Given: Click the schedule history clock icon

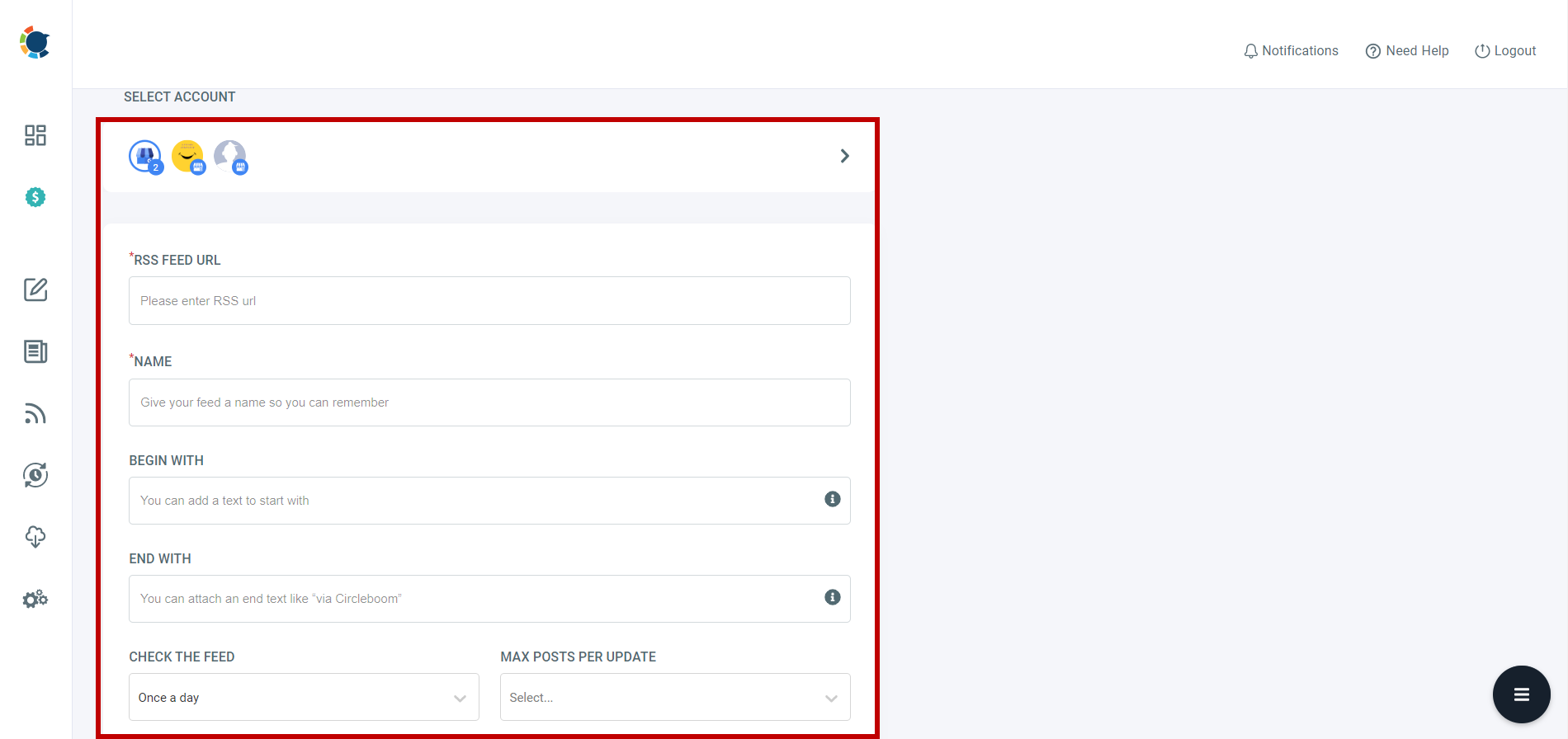Looking at the screenshot, I should coord(35,475).
